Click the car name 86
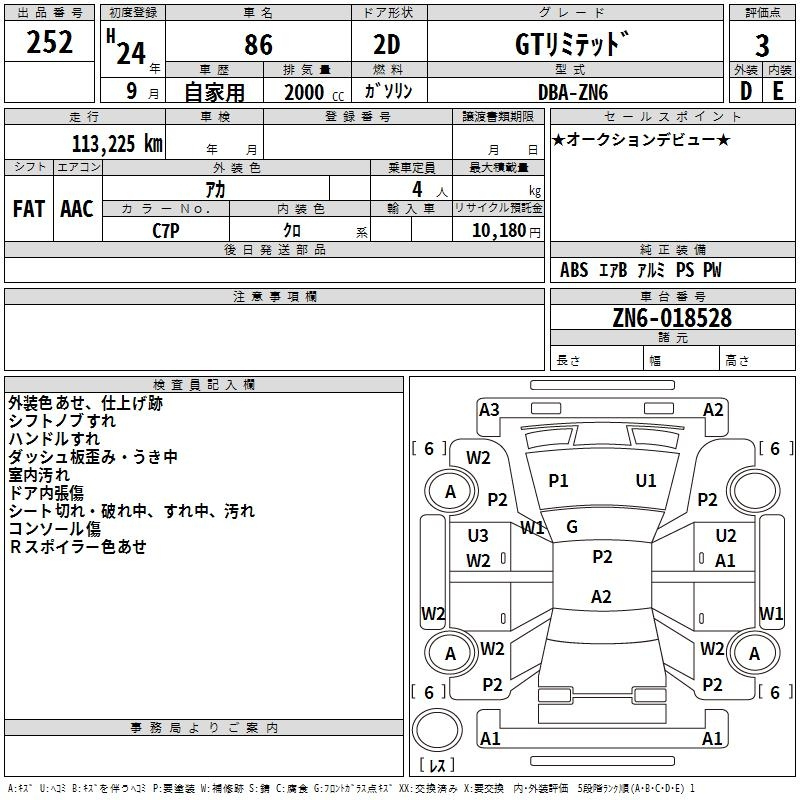The height and width of the screenshot is (800, 800). point(258,44)
